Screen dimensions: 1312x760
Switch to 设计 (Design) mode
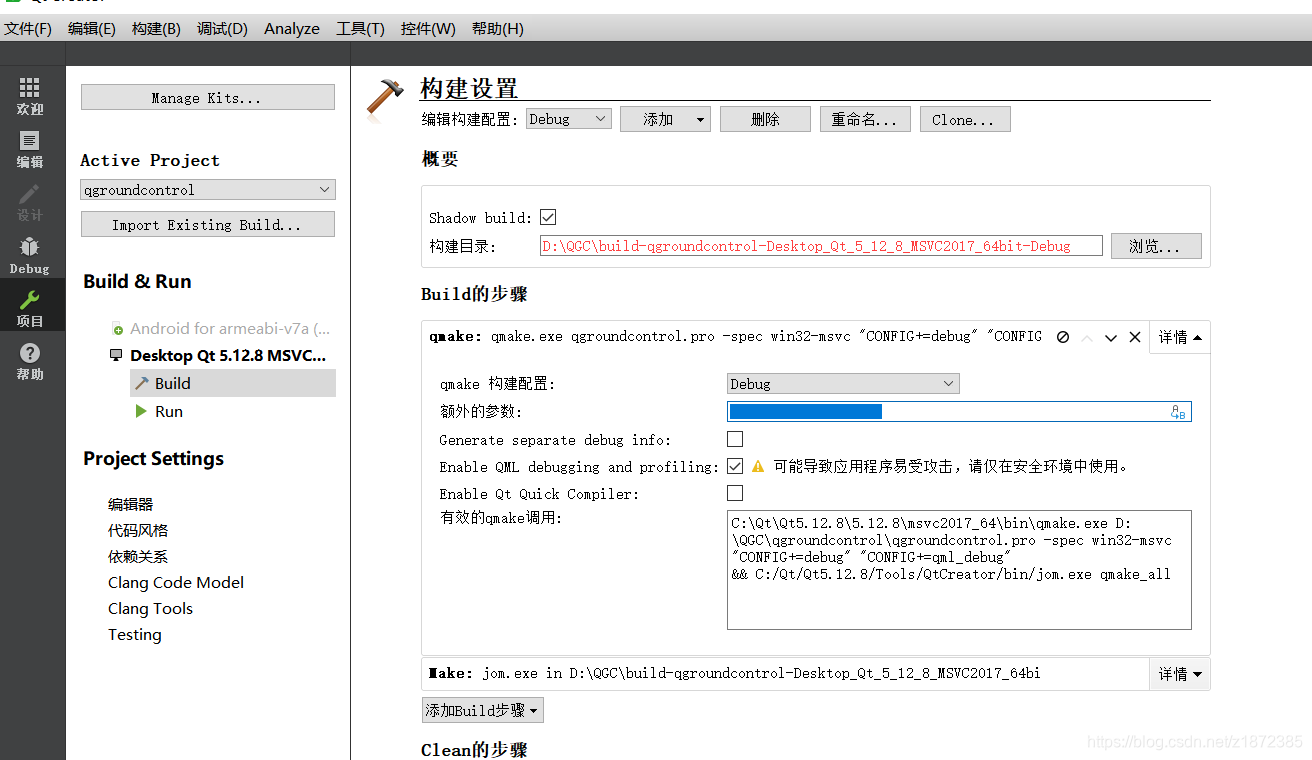(30, 202)
